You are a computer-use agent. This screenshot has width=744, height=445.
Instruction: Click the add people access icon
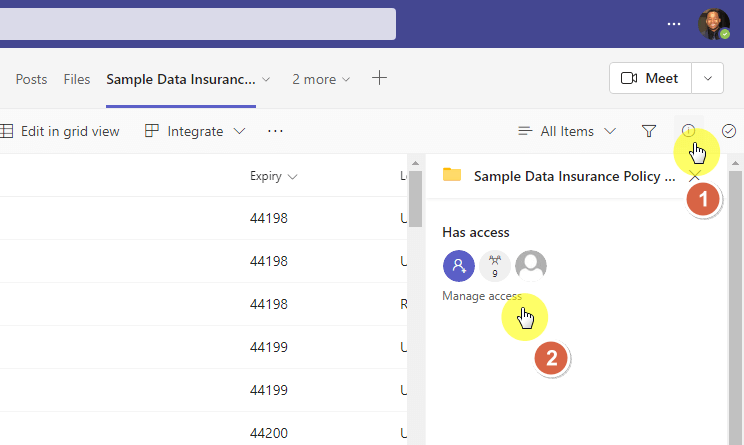(x=459, y=266)
